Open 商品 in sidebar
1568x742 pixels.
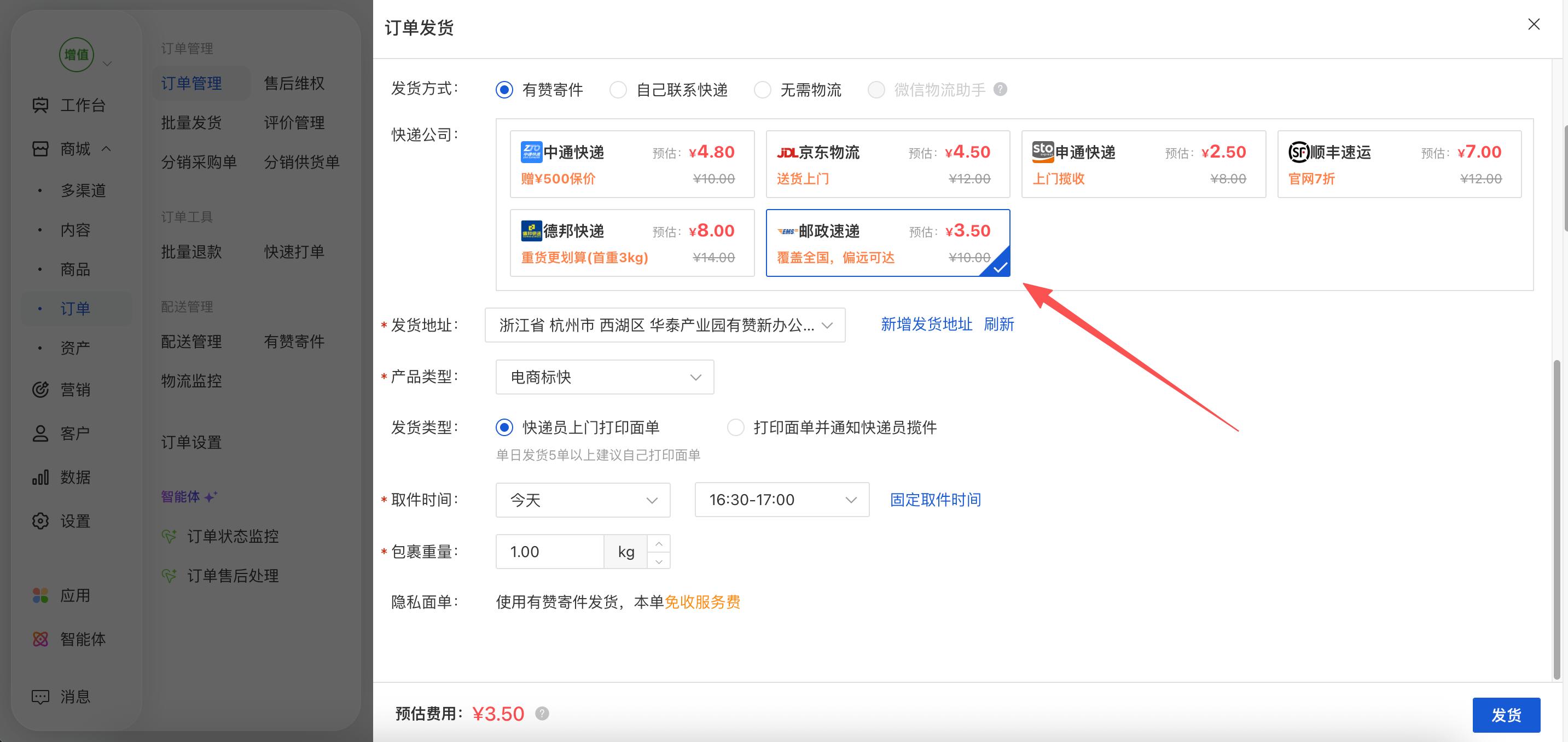pyautogui.click(x=76, y=269)
